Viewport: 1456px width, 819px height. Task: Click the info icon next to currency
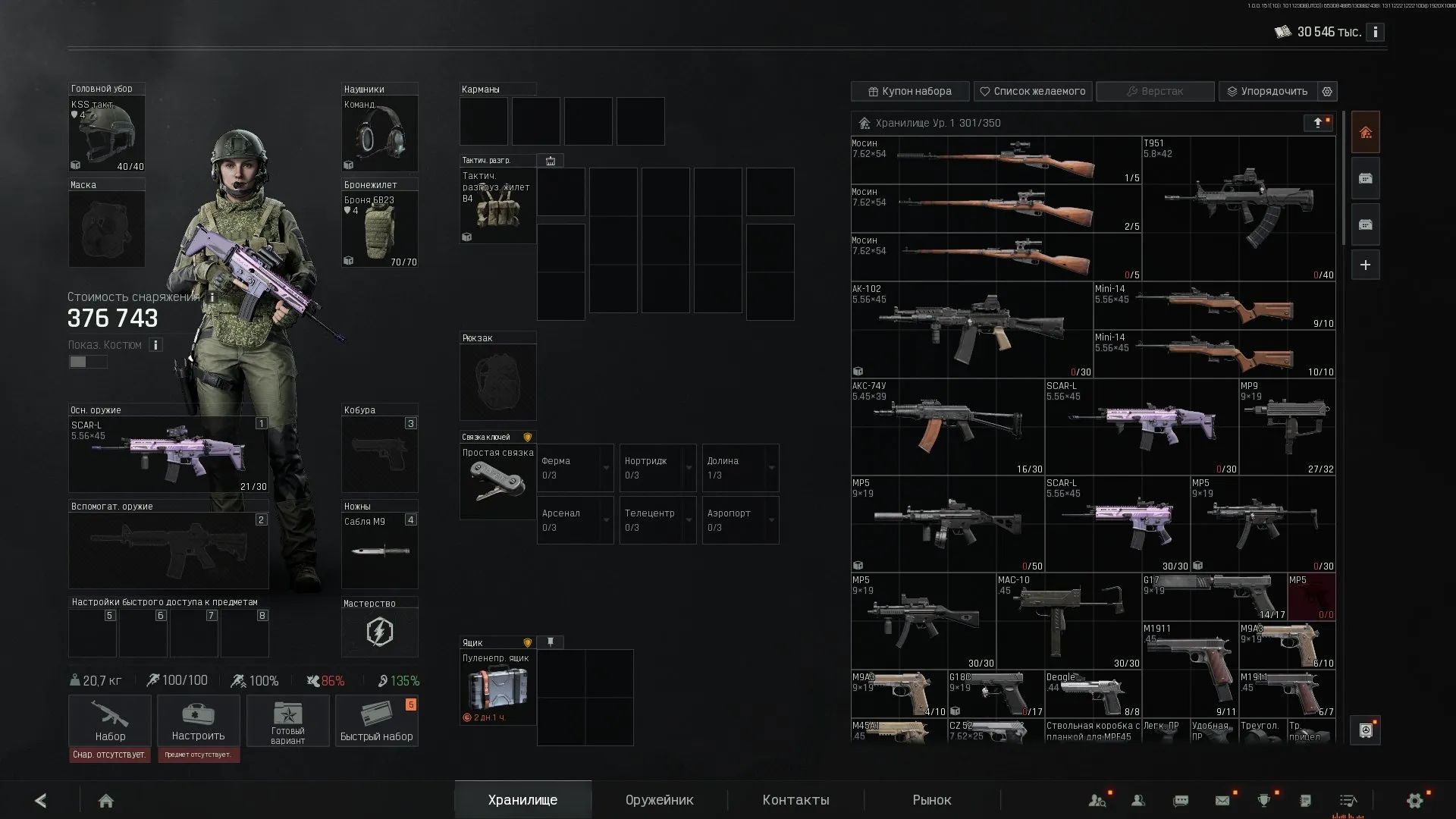pyautogui.click(x=1375, y=33)
